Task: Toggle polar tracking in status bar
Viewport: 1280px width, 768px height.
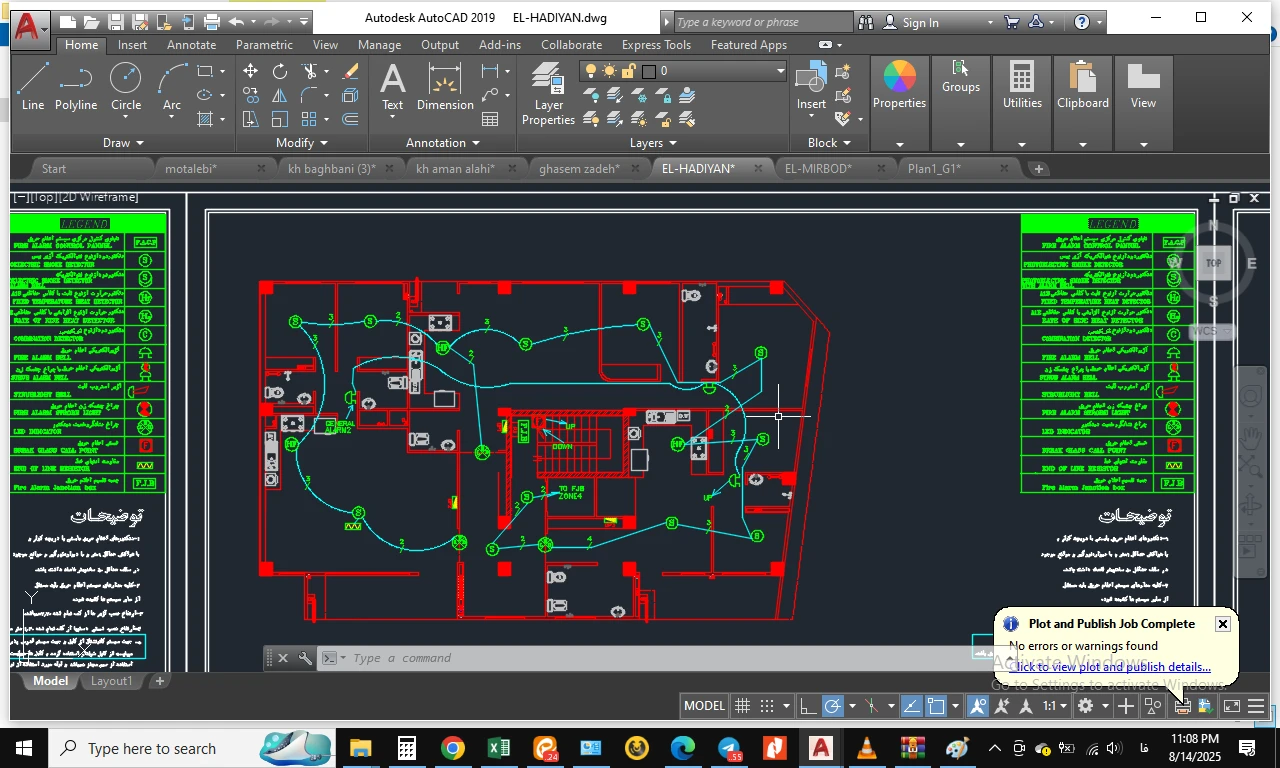Action: (x=832, y=706)
